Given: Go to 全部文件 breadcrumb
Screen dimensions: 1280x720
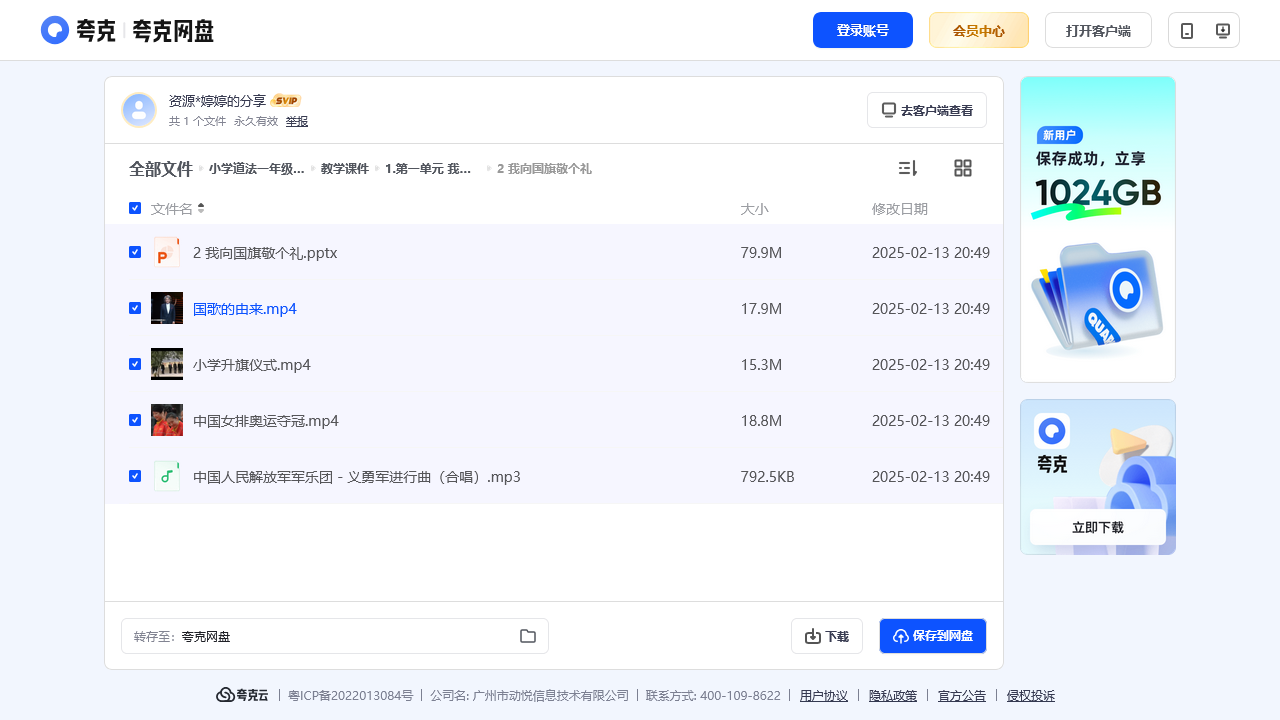Looking at the screenshot, I should 161,169.
